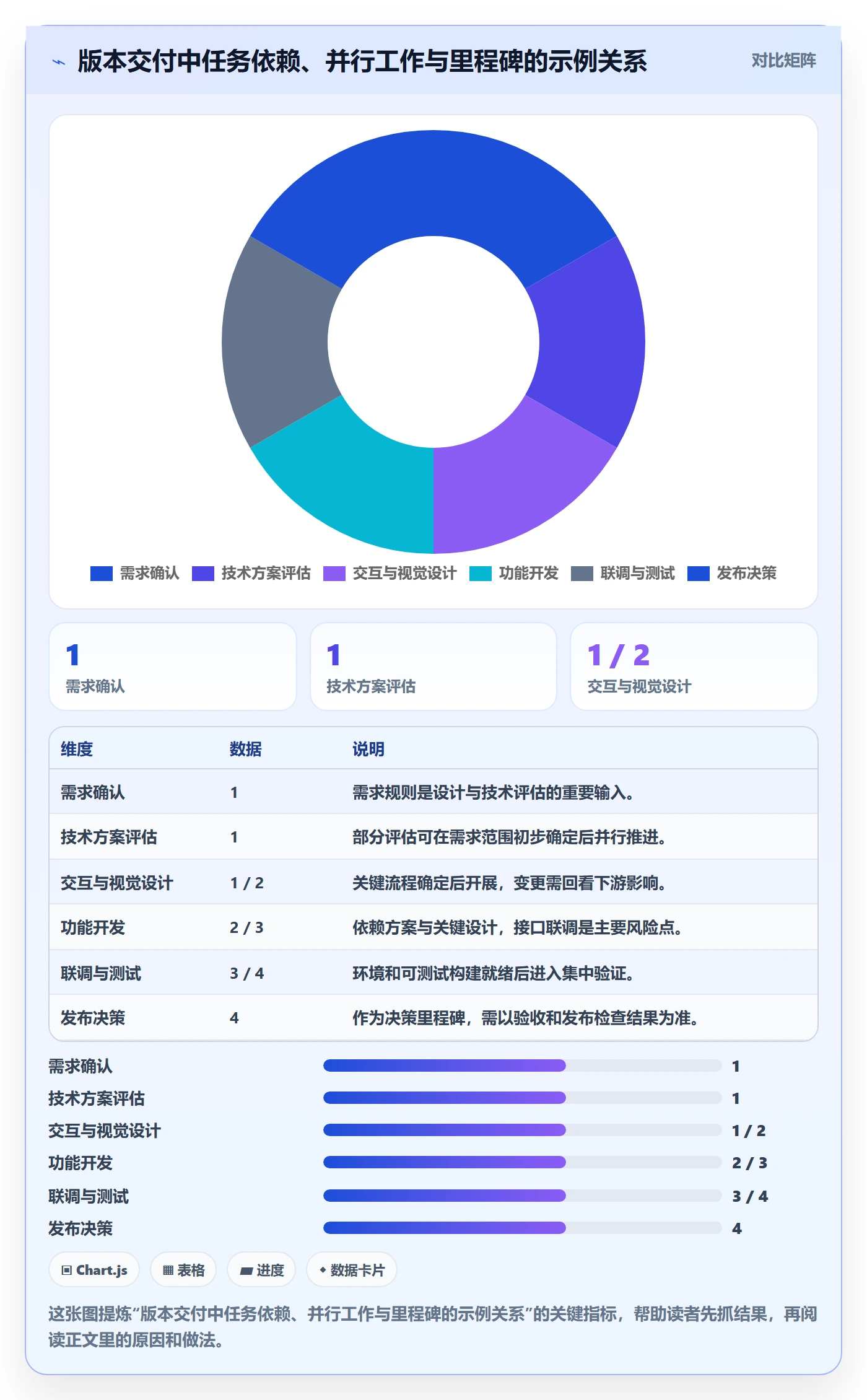Viewport: 867px width, 1400px height.
Task: Click the 表格 tag chip
Action: pos(183,1270)
